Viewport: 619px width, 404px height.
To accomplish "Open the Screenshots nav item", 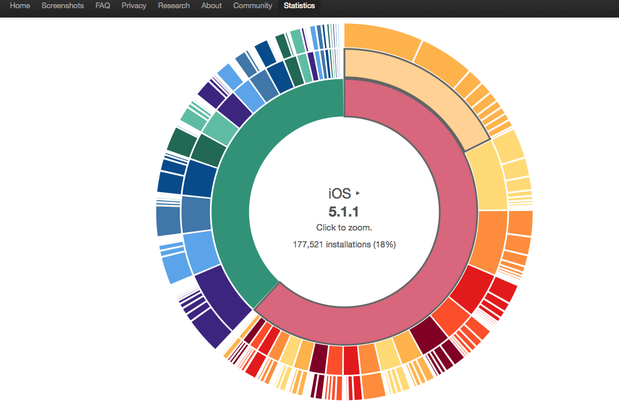I will (x=63, y=6).
